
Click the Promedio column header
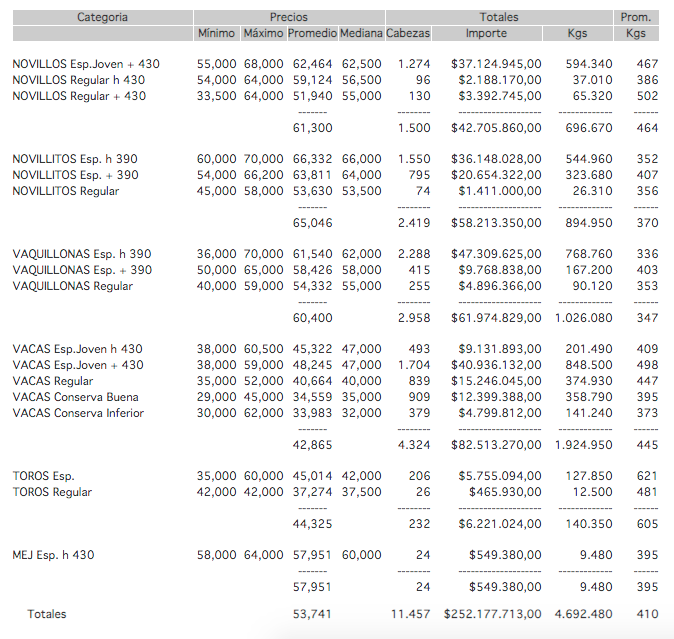tap(312, 33)
